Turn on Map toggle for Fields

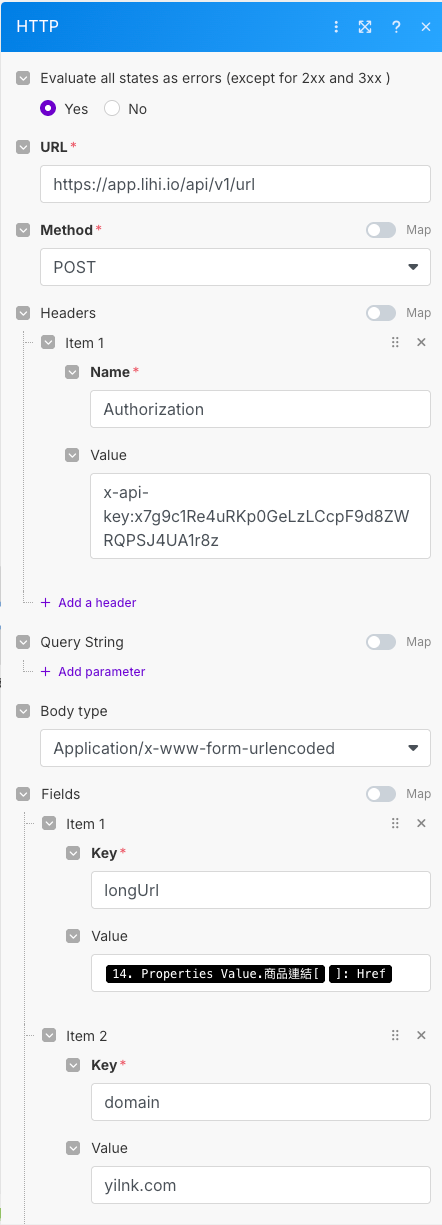[x=381, y=794]
